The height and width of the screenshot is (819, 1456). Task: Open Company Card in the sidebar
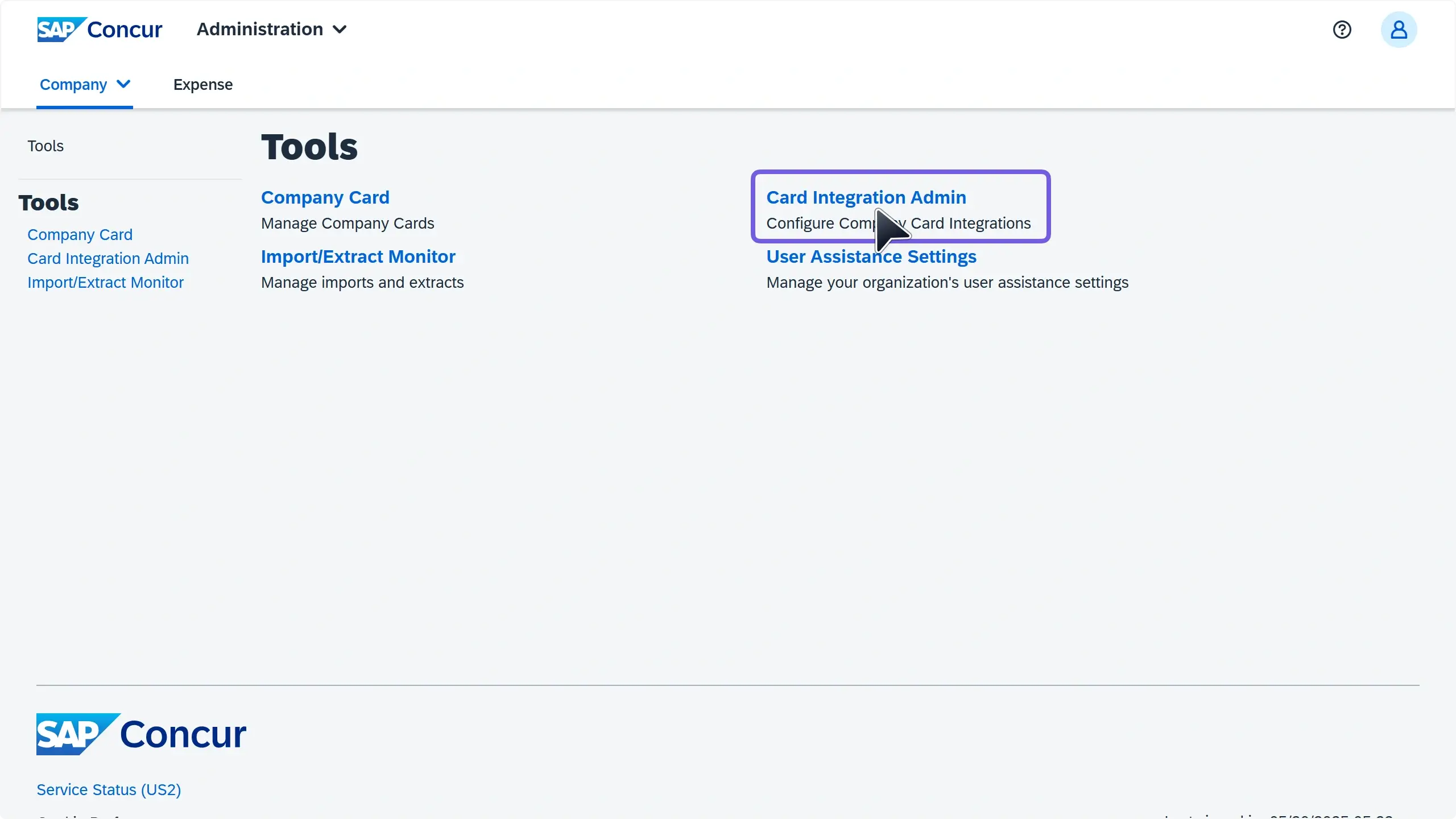[80, 234]
